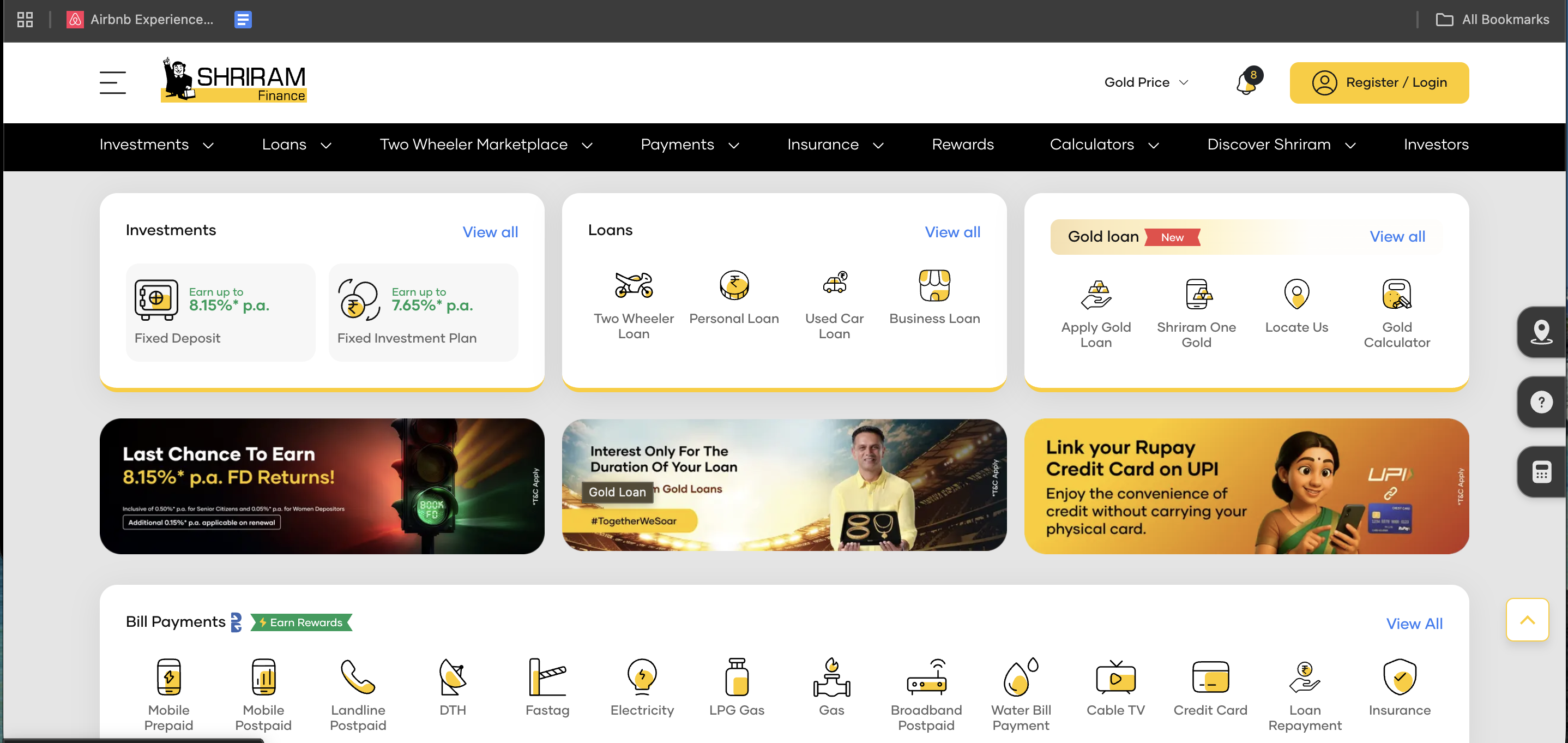Open the Apply Gold Loan icon
1568x743 pixels.
point(1096,294)
